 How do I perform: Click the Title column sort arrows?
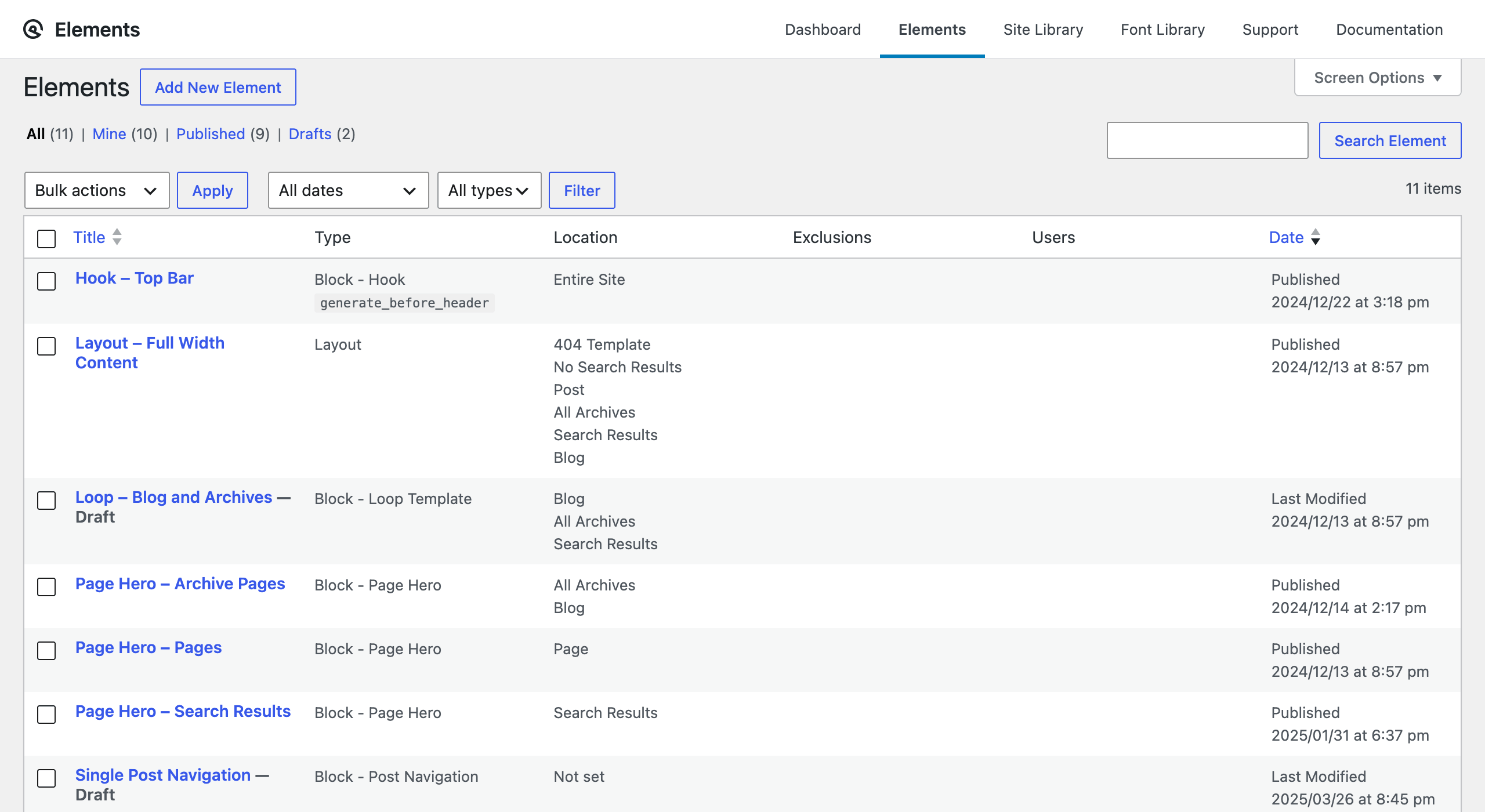pyautogui.click(x=117, y=238)
